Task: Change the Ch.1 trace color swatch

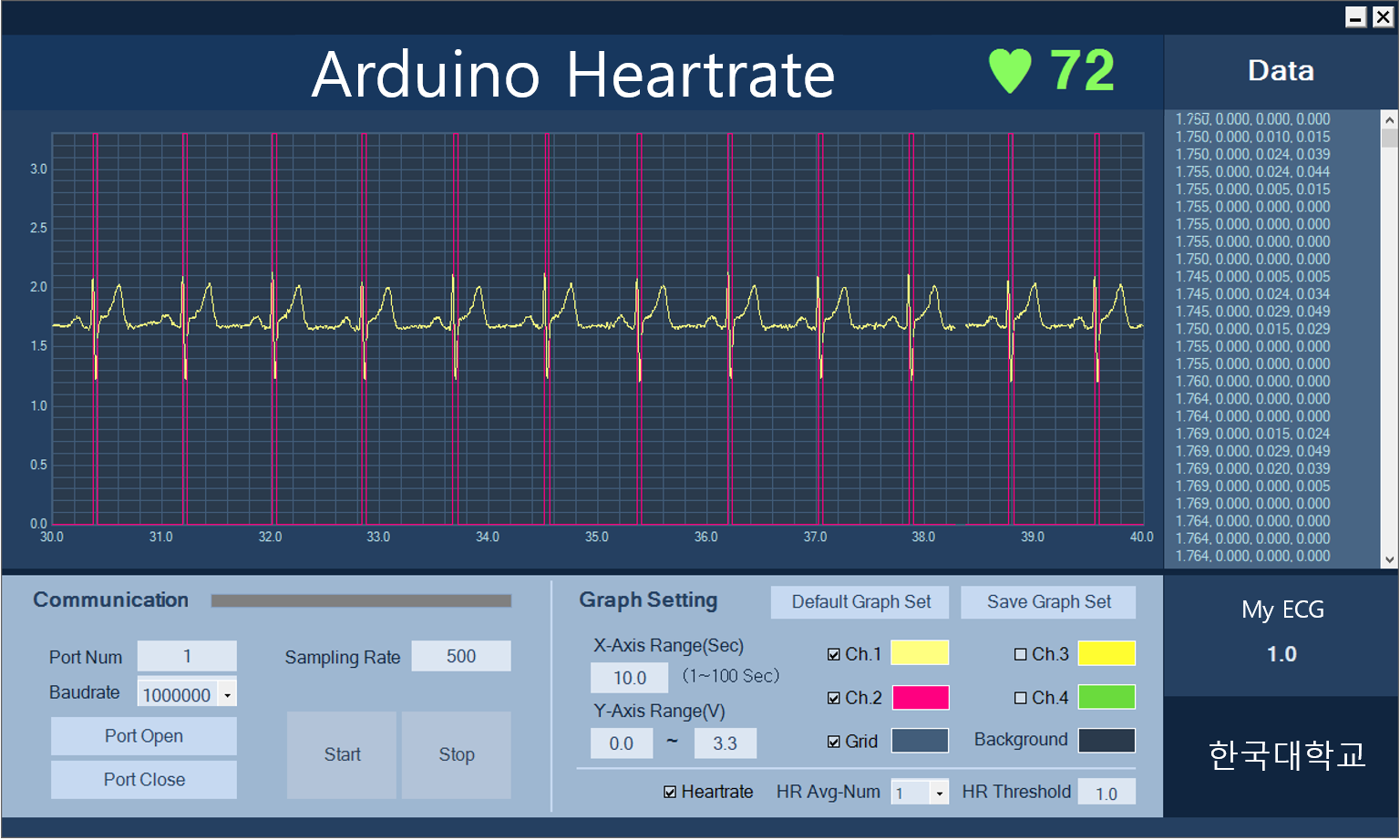Action: pyautogui.click(x=920, y=652)
